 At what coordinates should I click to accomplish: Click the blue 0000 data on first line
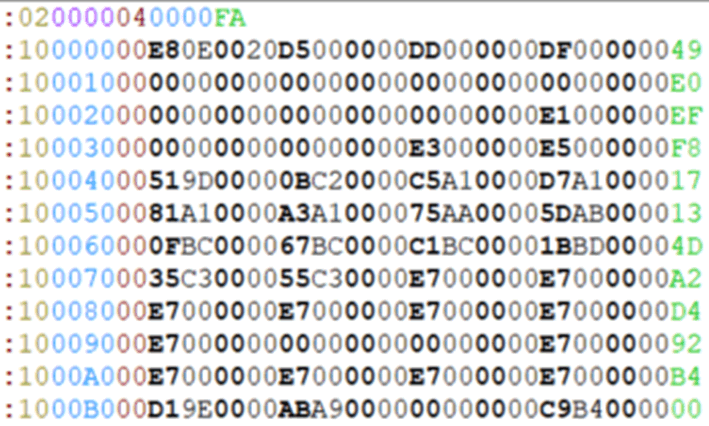(x=181, y=18)
